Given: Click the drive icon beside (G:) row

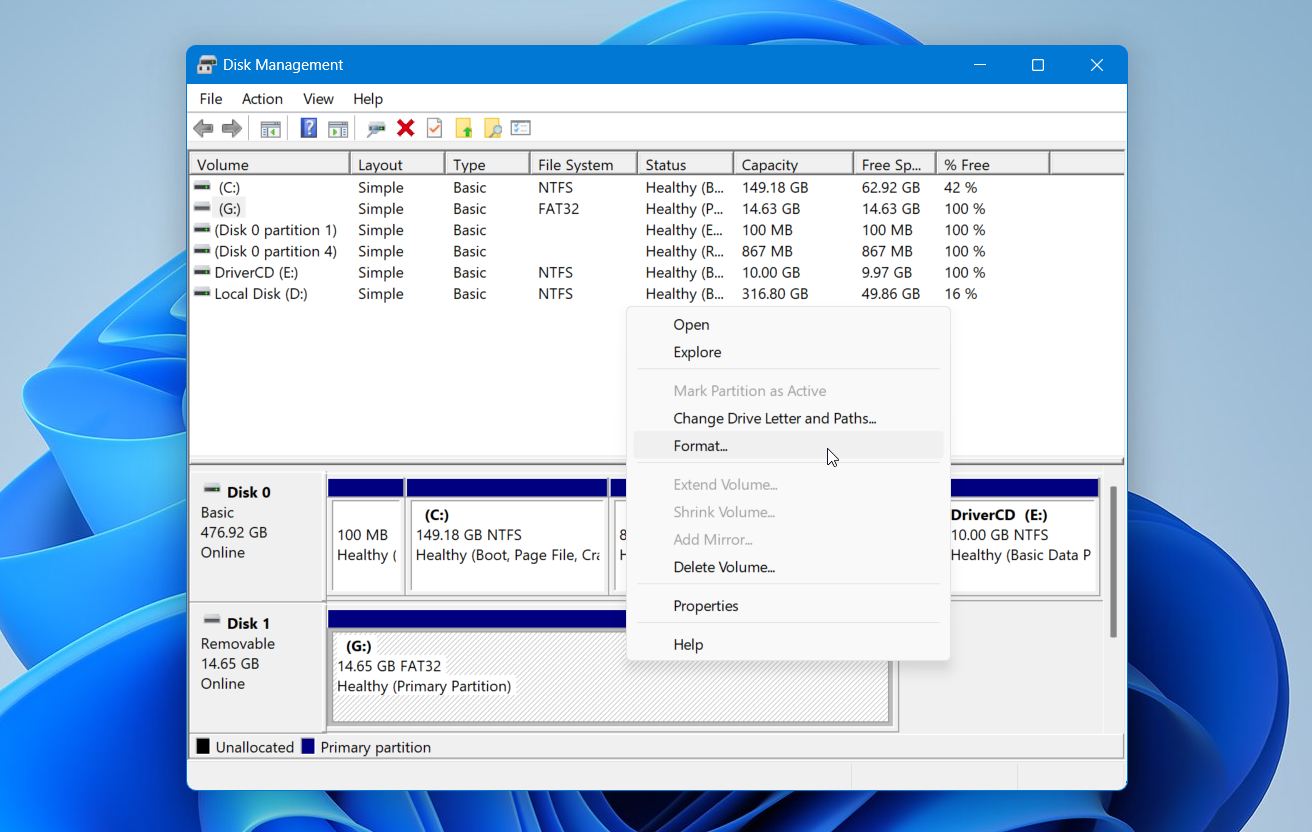Looking at the screenshot, I should click(202, 208).
